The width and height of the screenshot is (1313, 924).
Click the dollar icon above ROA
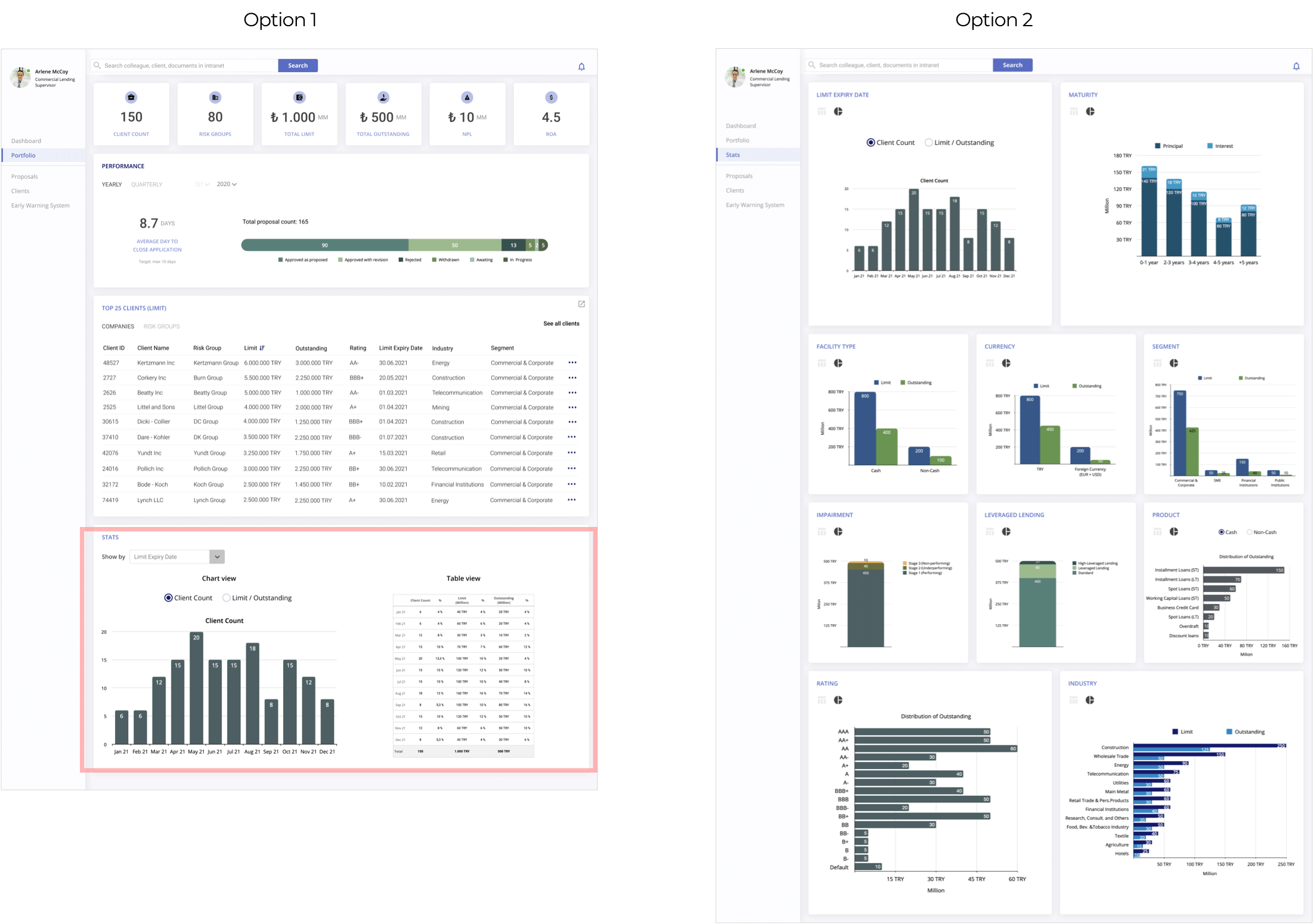click(551, 97)
